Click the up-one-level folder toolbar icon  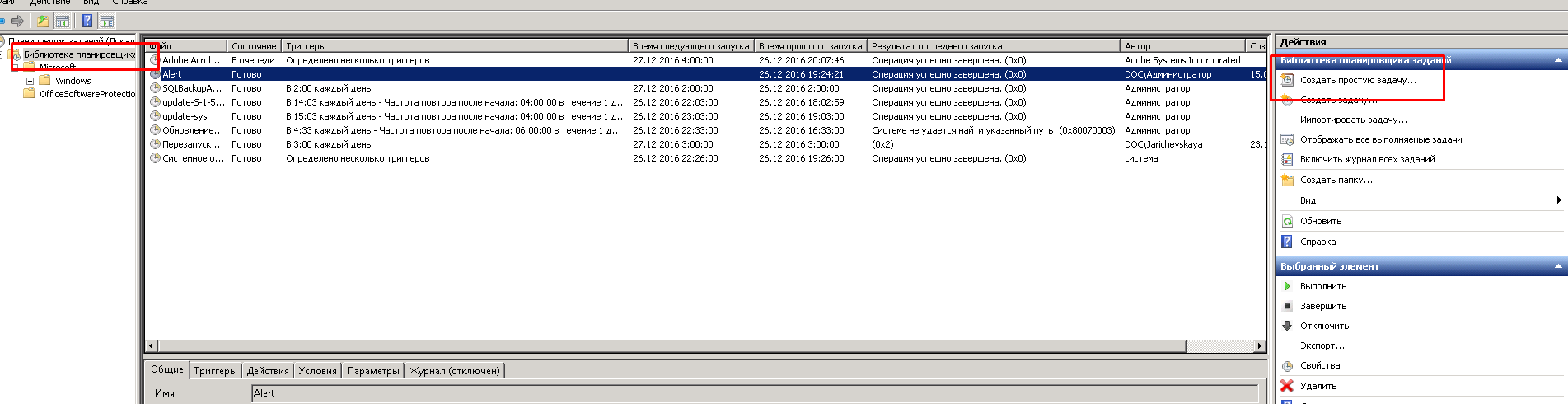pyautogui.click(x=42, y=21)
